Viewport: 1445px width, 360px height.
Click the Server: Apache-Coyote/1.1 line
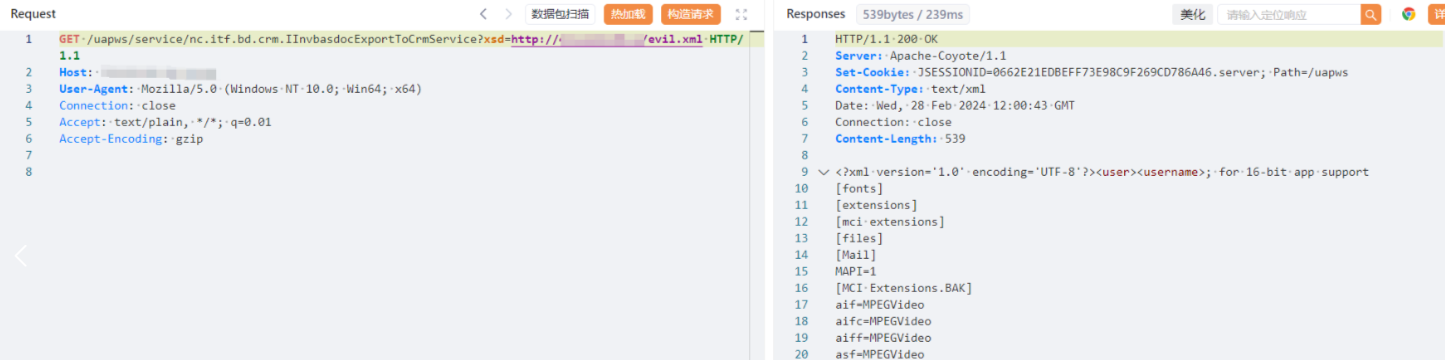point(921,56)
